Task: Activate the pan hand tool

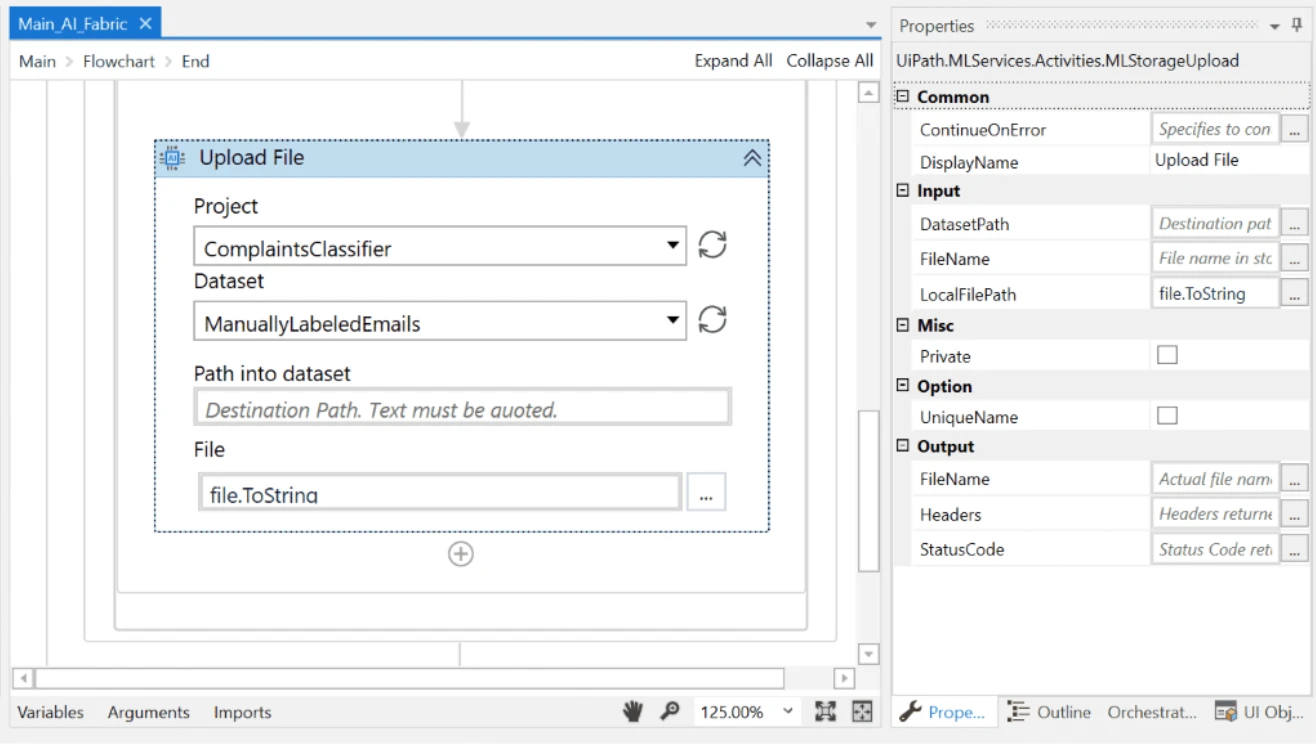Action: pyautogui.click(x=633, y=711)
